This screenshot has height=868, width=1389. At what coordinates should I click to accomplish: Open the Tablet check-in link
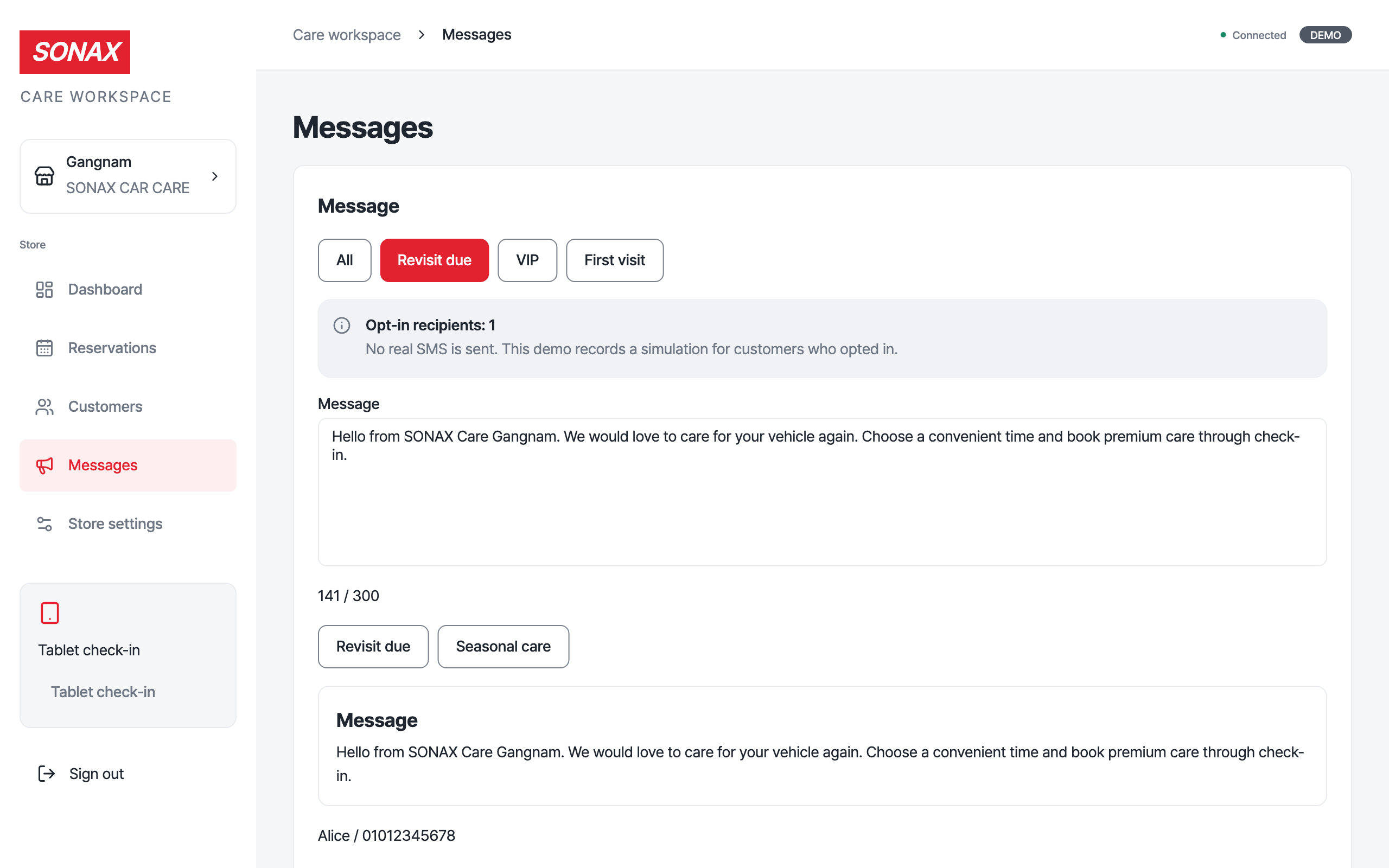103,692
